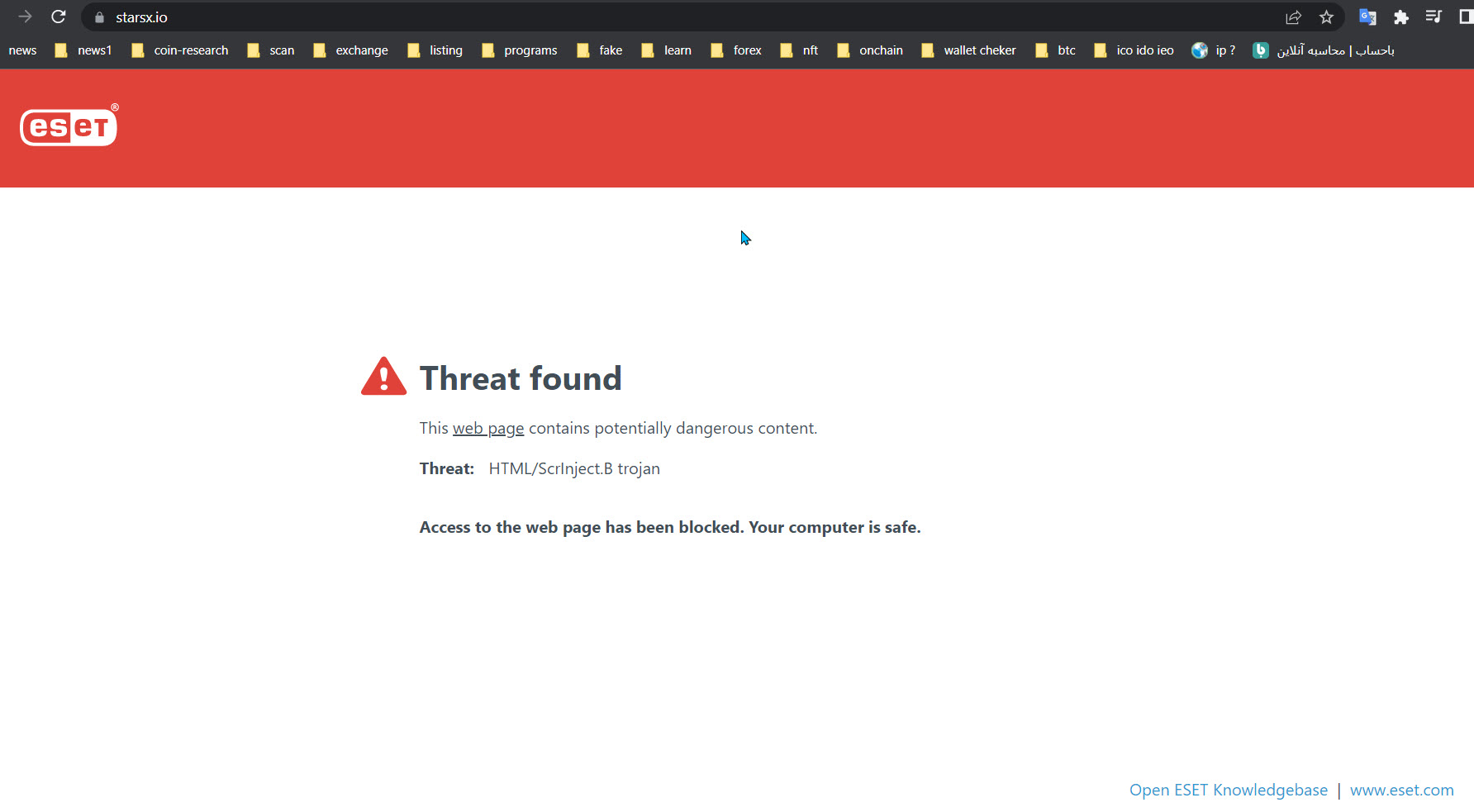Open the programs bookmark folder
Viewport: 1474px width, 812px height.
pos(520,50)
